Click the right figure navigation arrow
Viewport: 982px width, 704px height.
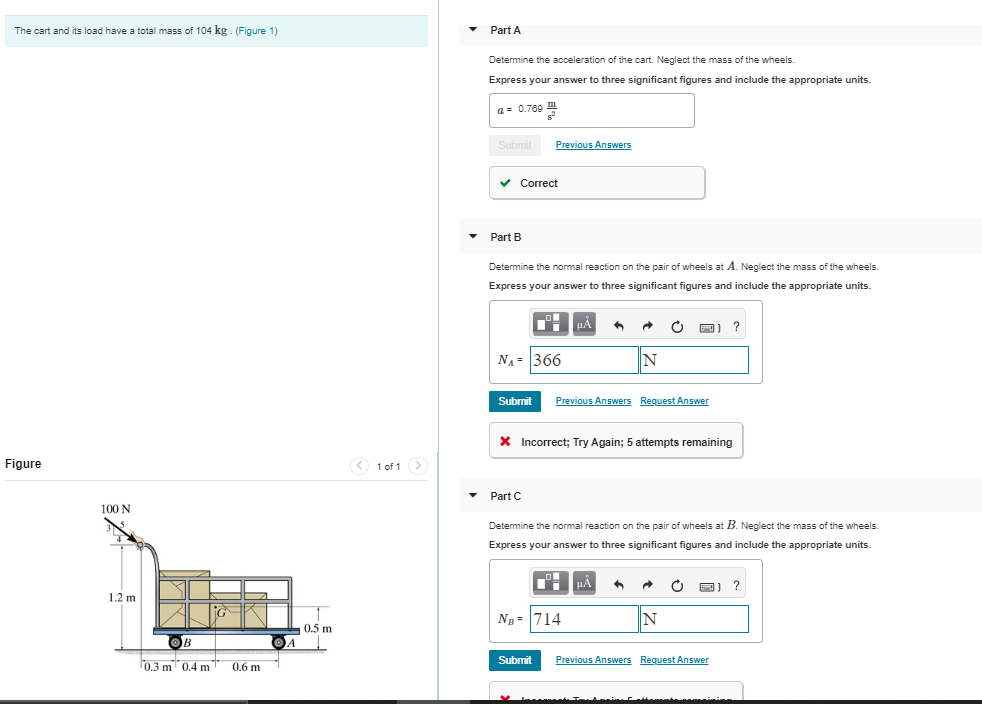pos(417,465)
